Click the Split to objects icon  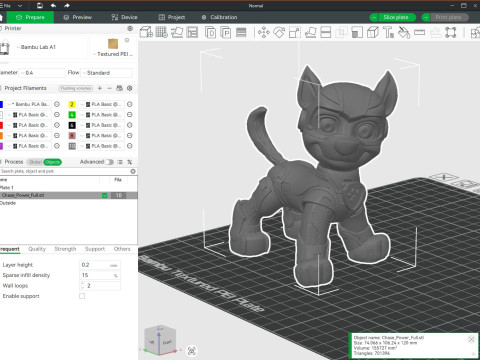pyautogui.click(x=210, y=33)
